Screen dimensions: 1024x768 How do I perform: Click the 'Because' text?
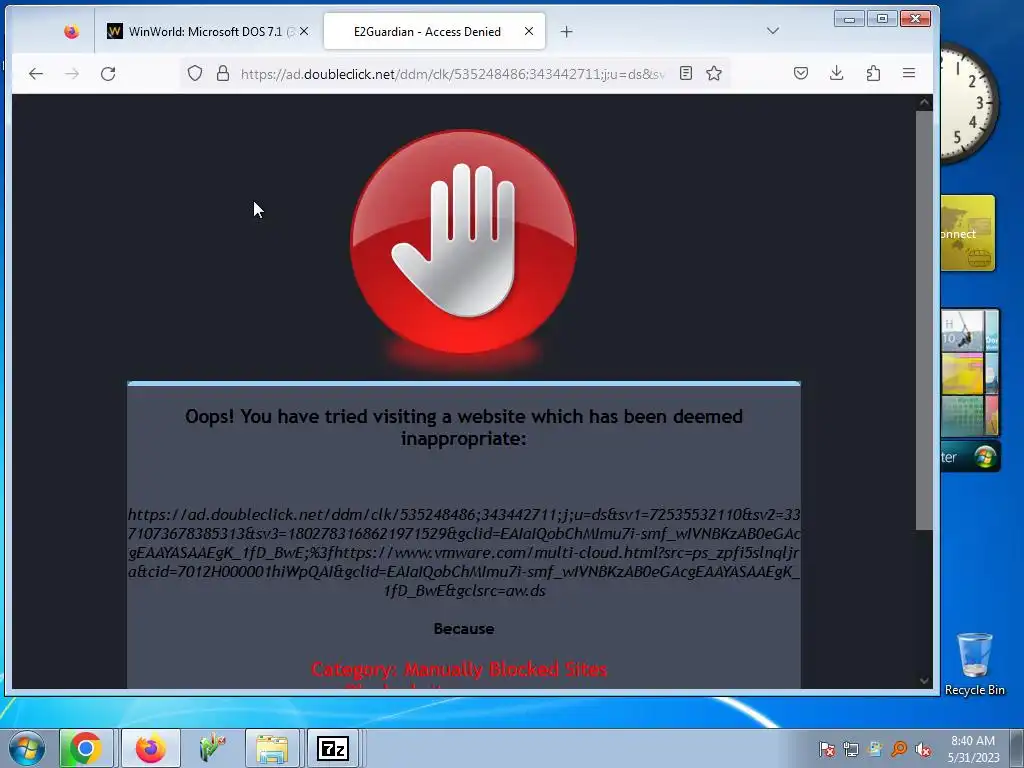(464, 629)
